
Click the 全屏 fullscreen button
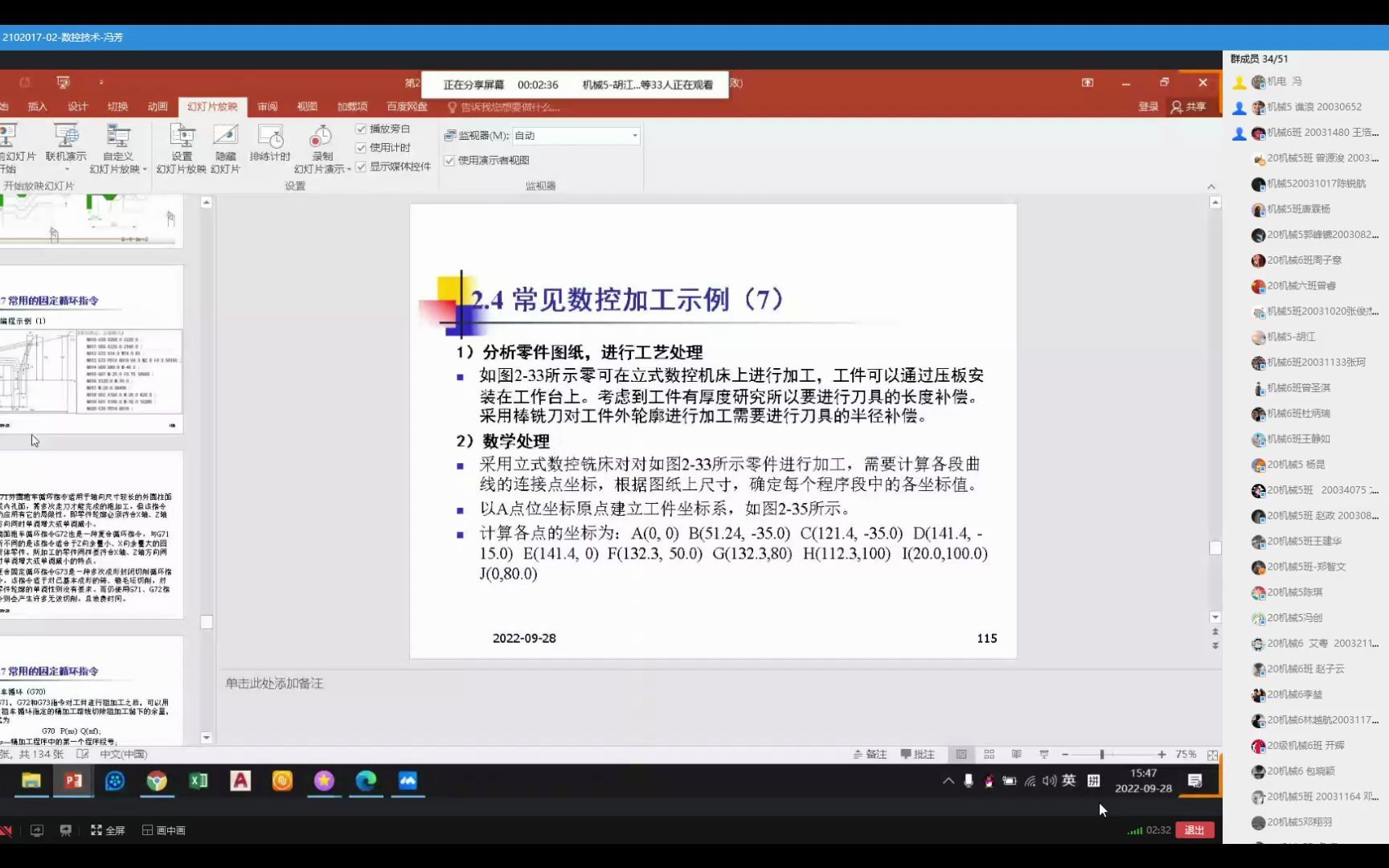[108, 830]
